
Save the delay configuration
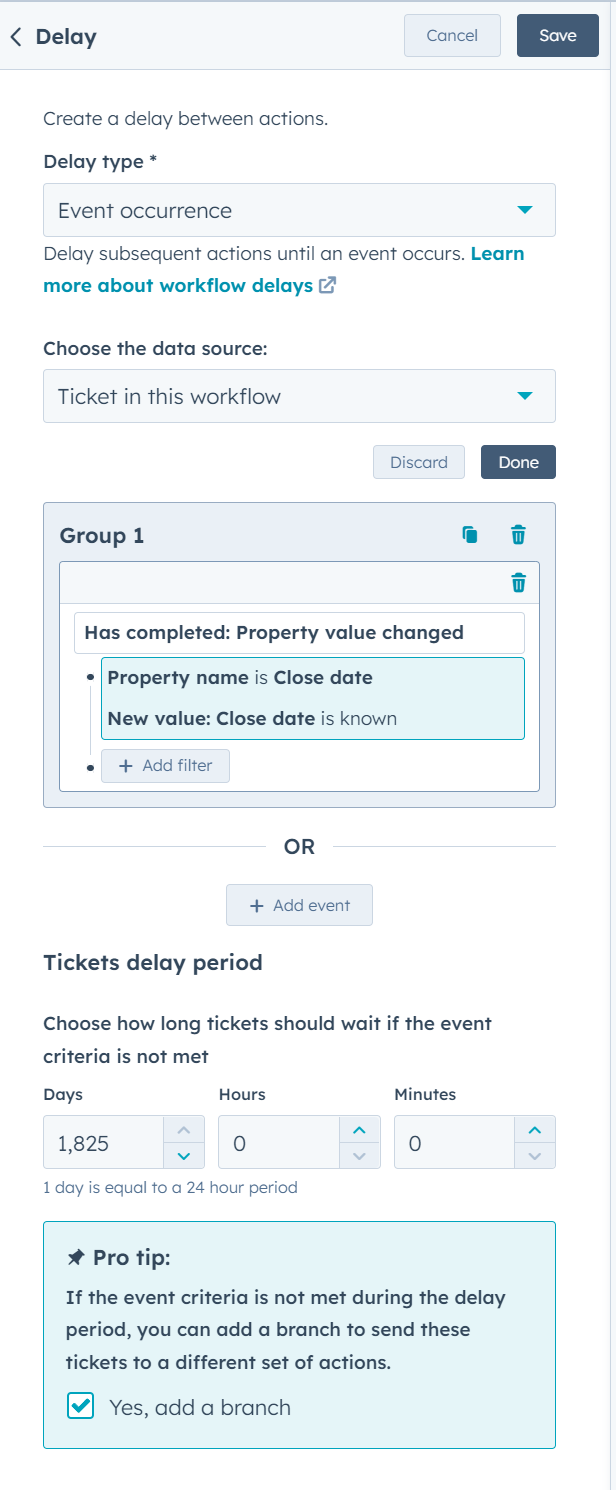tap(557, 35)
